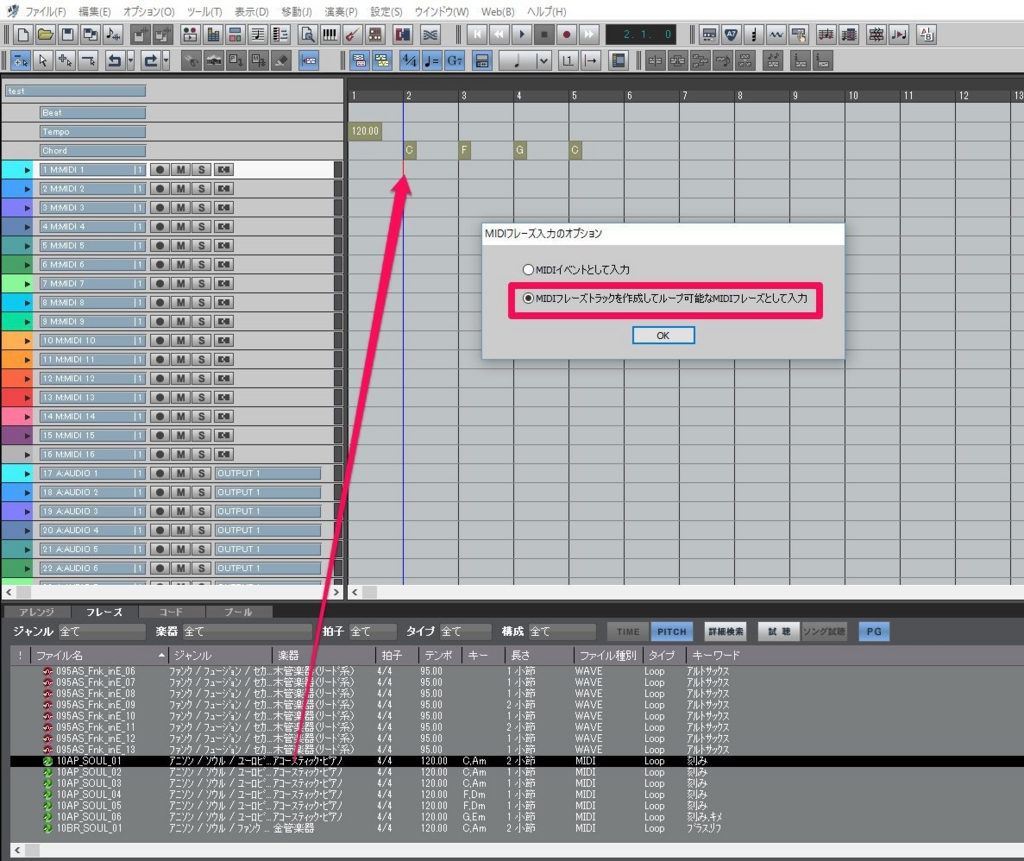Open the guitar editor icon
The height and width of the screenshot is (861, 1024).
click(352, 35)
